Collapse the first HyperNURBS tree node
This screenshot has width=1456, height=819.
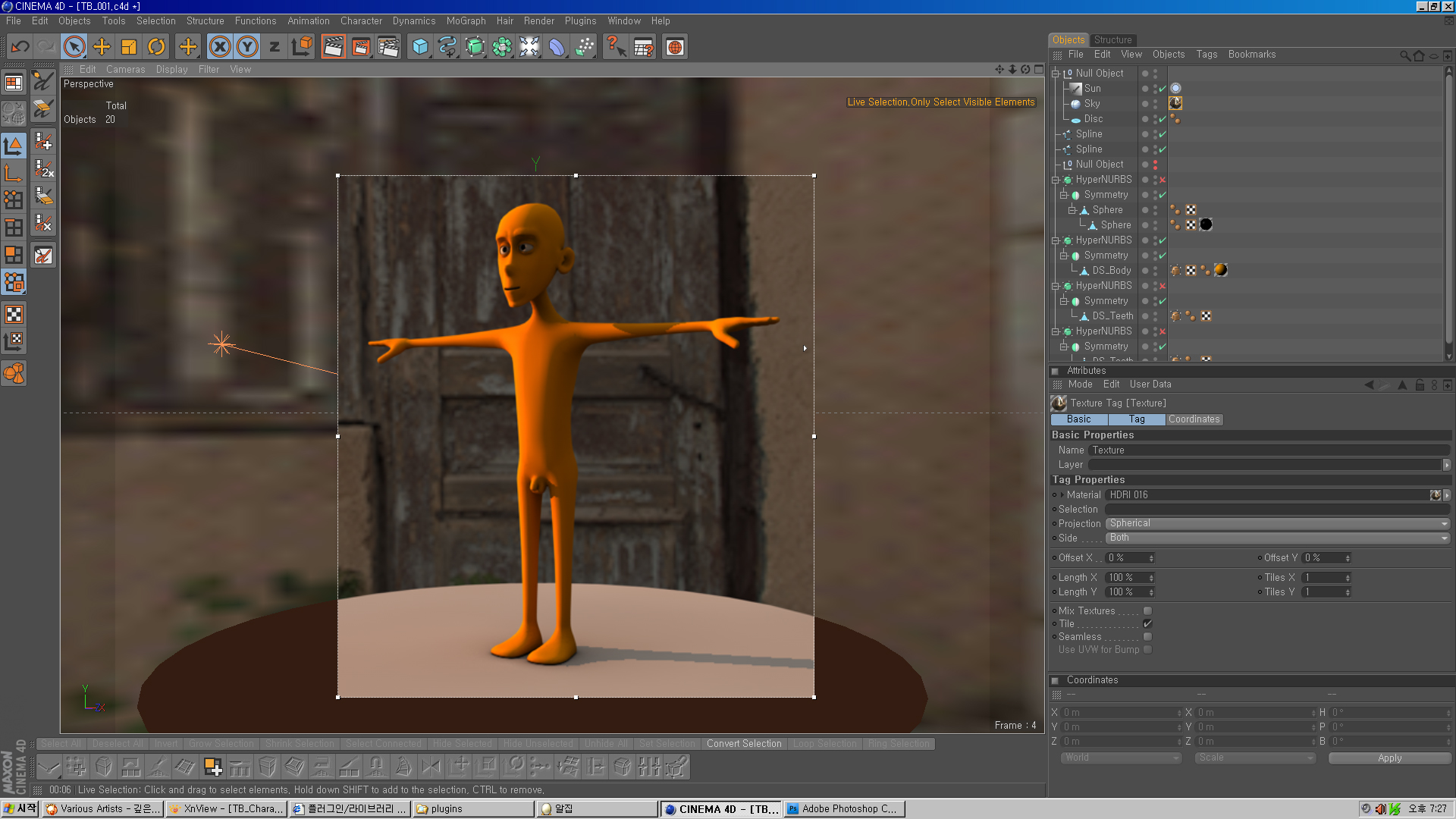click(x=1055, y=180)
